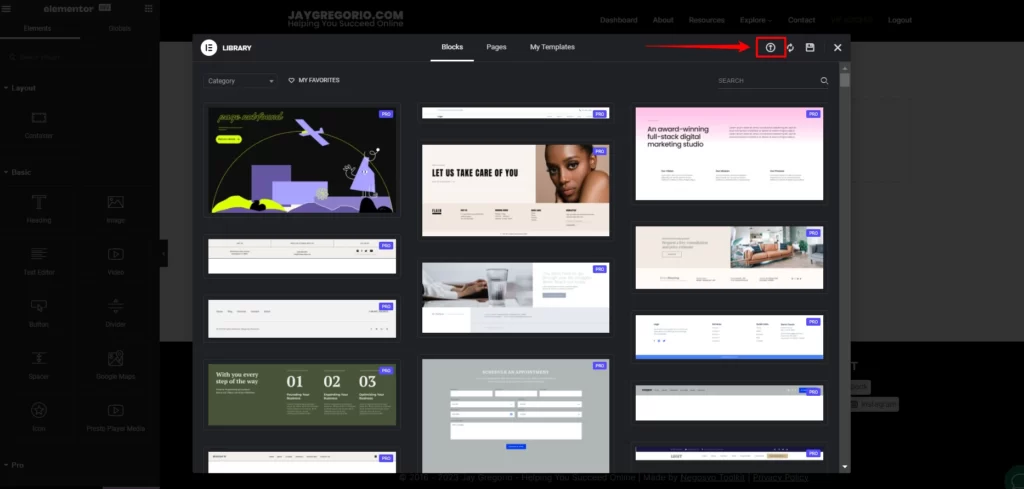Open the My Templates tab
Viewport: 1024px width, 489px height.
(552, 47)
